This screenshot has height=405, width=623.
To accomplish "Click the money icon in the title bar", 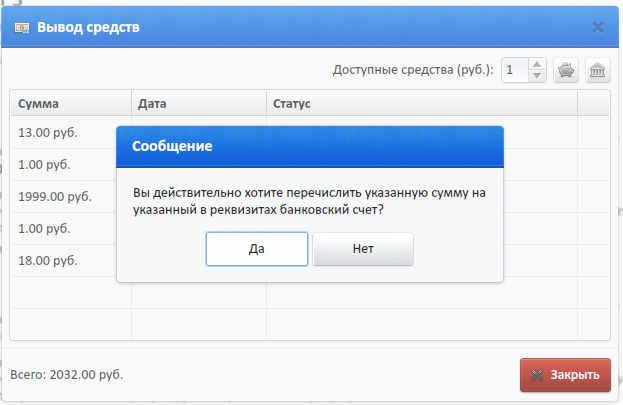I will [22, 28].
